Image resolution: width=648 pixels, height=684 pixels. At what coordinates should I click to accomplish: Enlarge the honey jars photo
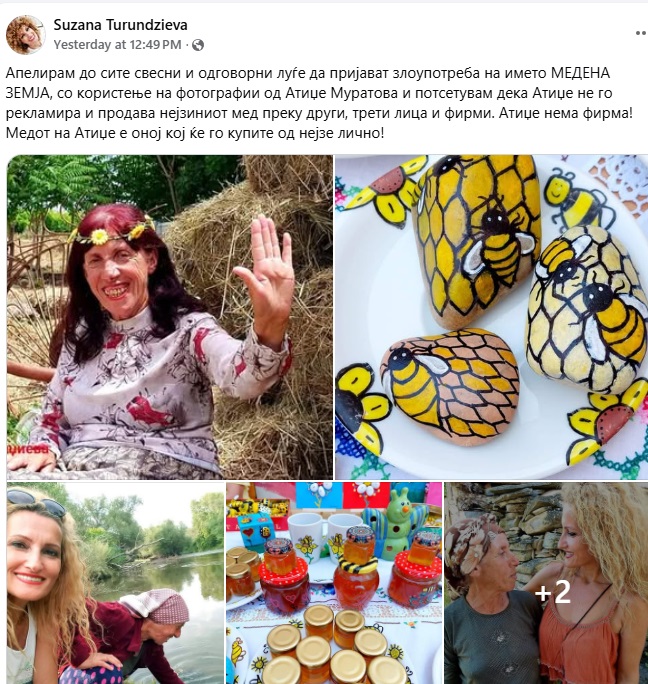pyautogui.click(x=333, y=584)
